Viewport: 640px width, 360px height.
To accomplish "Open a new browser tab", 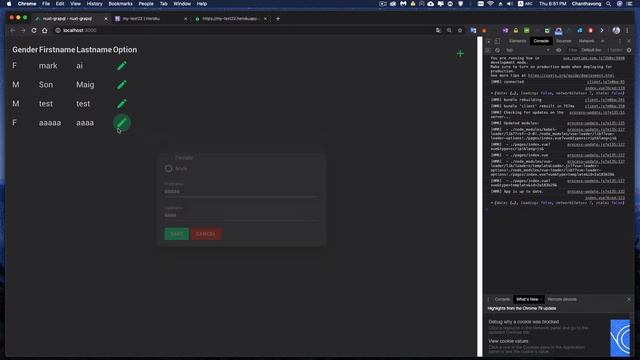I will (278, 18).
